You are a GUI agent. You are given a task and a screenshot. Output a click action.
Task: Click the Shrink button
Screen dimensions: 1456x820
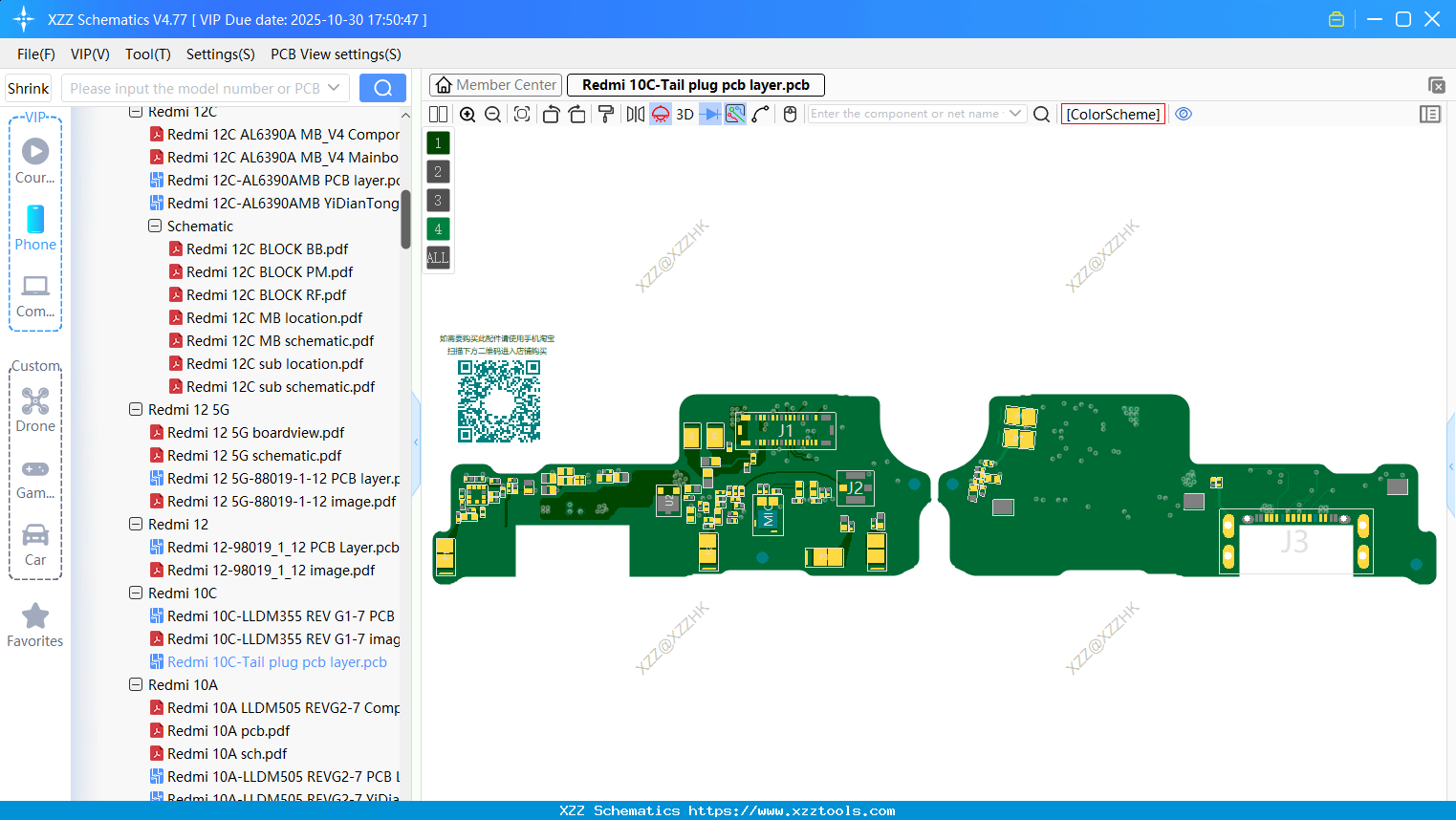[x=28, y=87]
